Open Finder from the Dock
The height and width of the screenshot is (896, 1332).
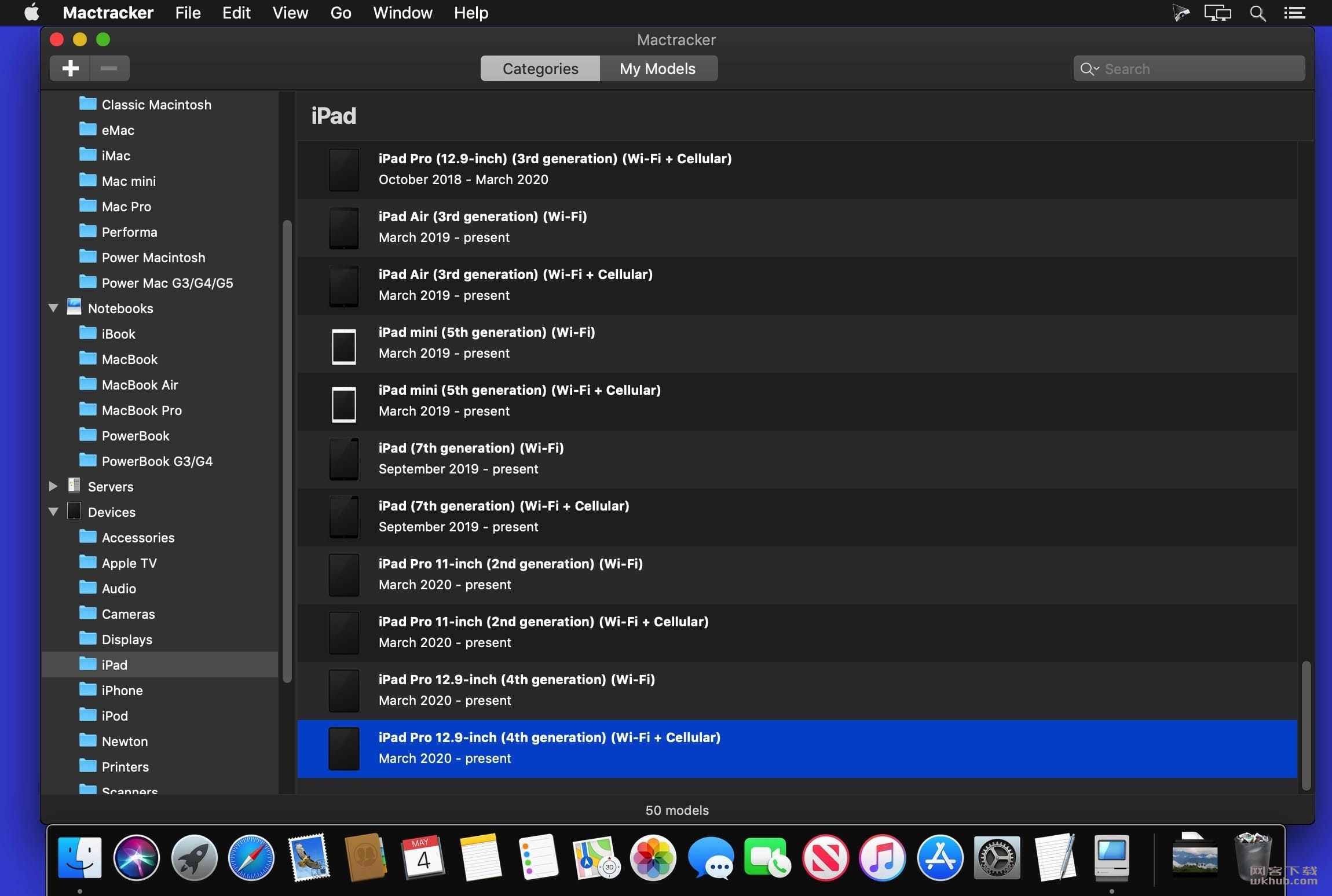tap(80, 858)
